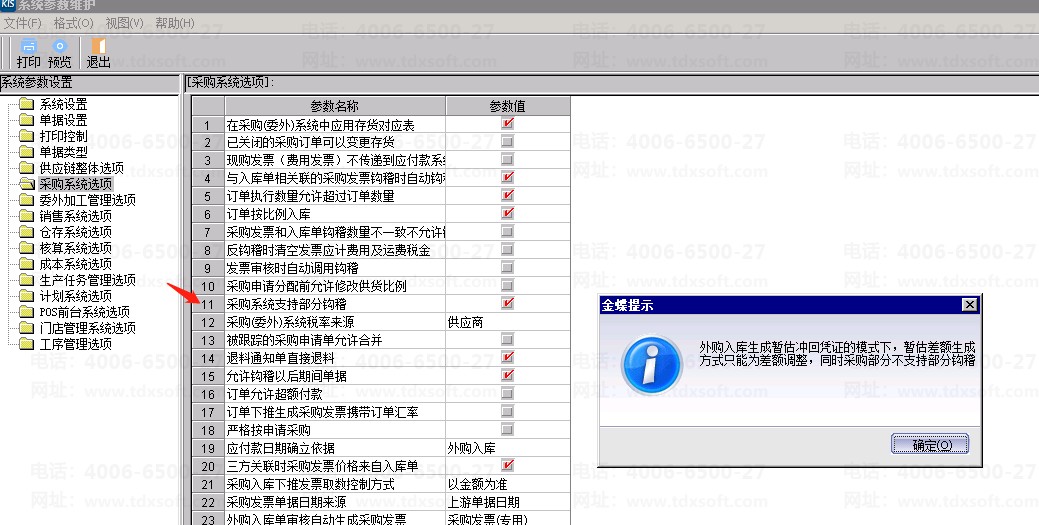The width and height of the screenshot is (1039, 525).
Task: Open the 采购(委外)系统税率来源 value 供应商
Action: point(508,322)
